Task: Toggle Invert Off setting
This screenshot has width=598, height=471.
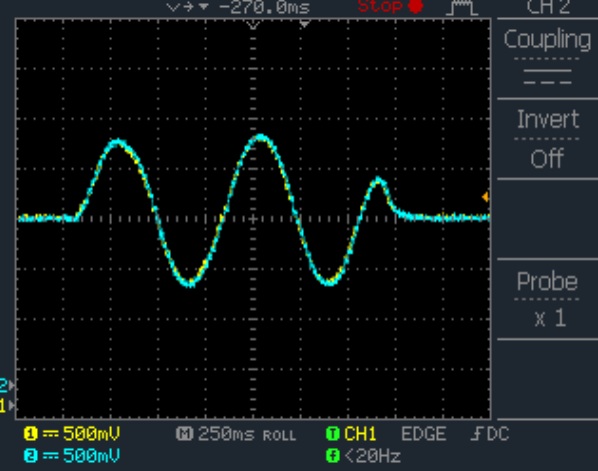Action: pos(547,138)
